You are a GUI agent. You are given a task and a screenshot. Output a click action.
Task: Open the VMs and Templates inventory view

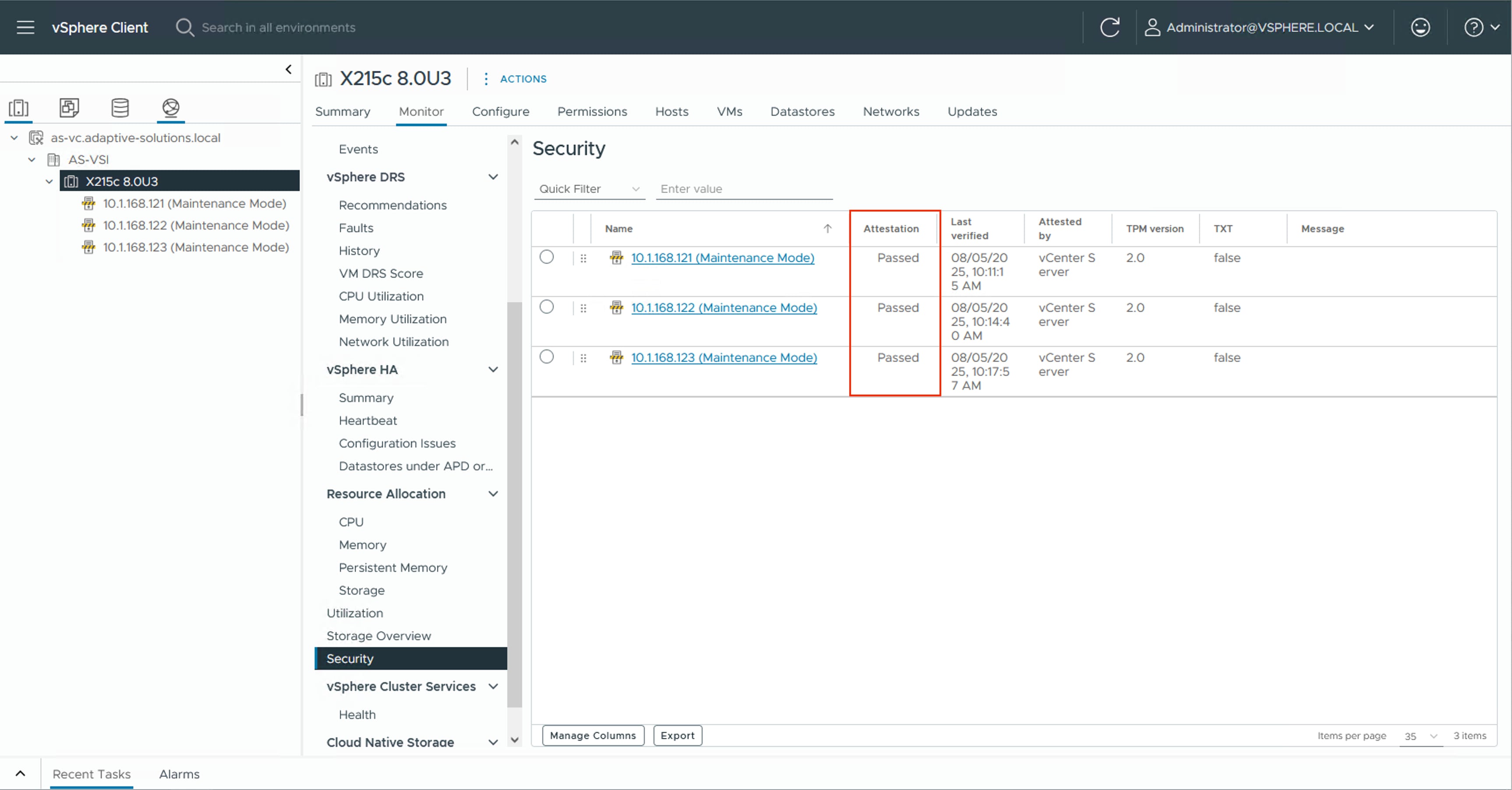69,108
